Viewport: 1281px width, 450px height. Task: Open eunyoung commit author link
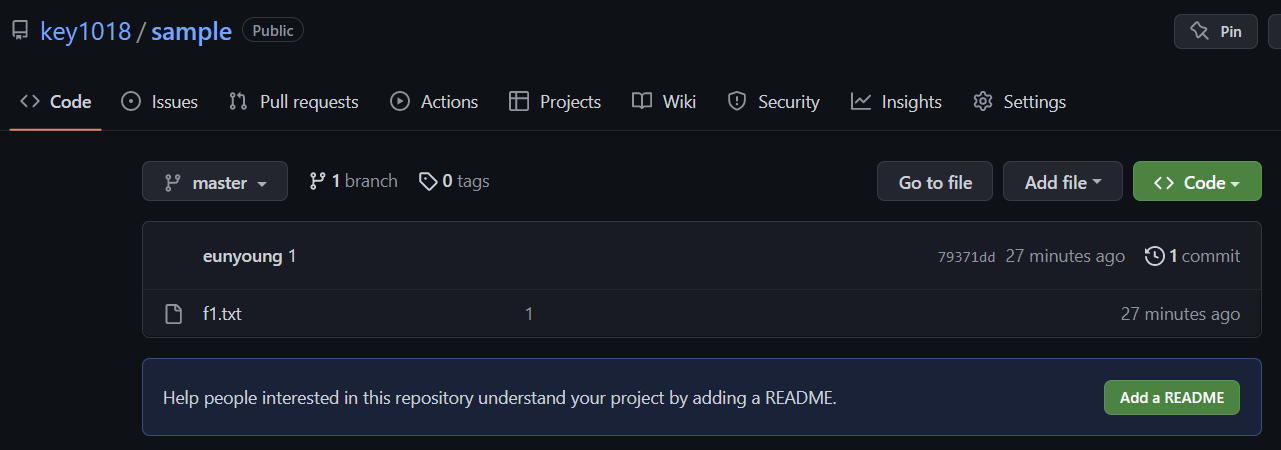(242, 256)
